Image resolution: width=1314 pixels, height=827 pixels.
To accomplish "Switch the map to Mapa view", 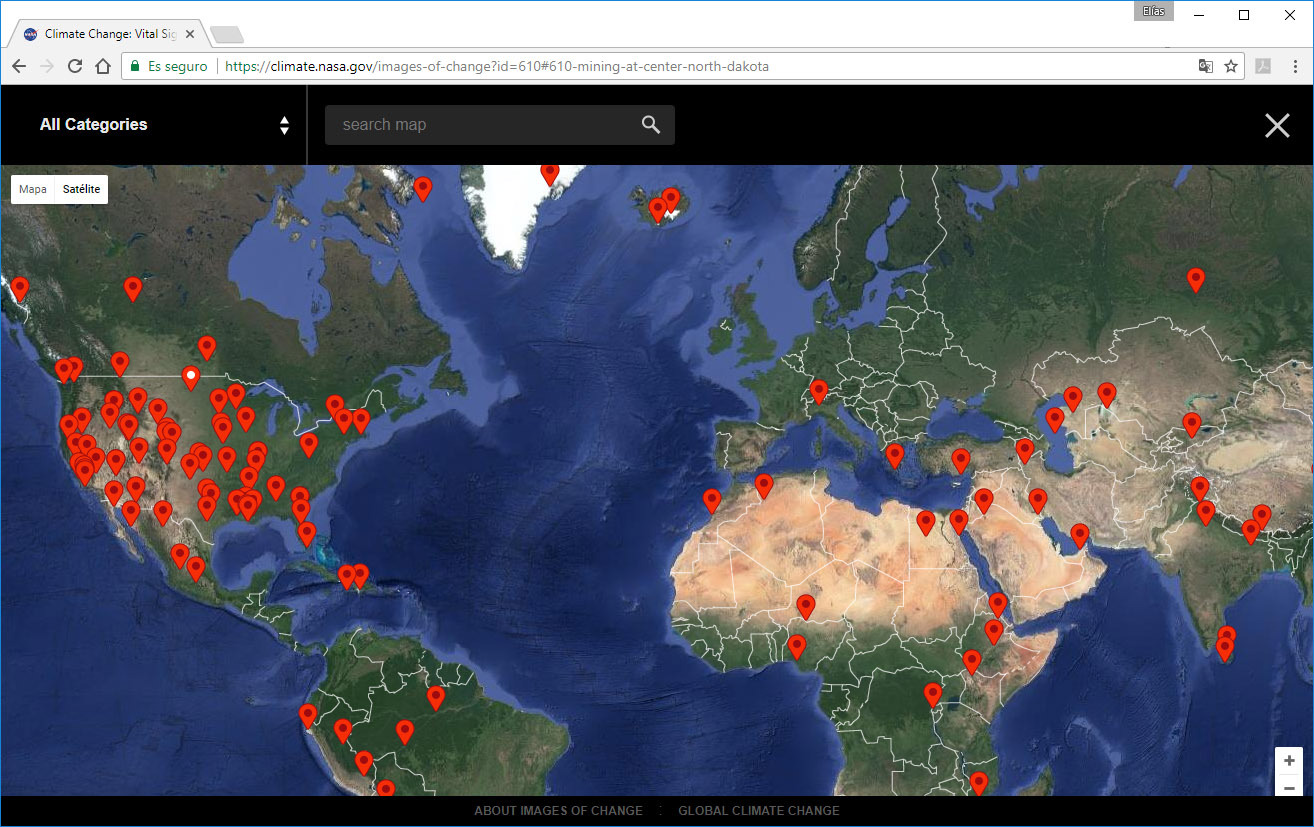I will click(x=32, y=189).
